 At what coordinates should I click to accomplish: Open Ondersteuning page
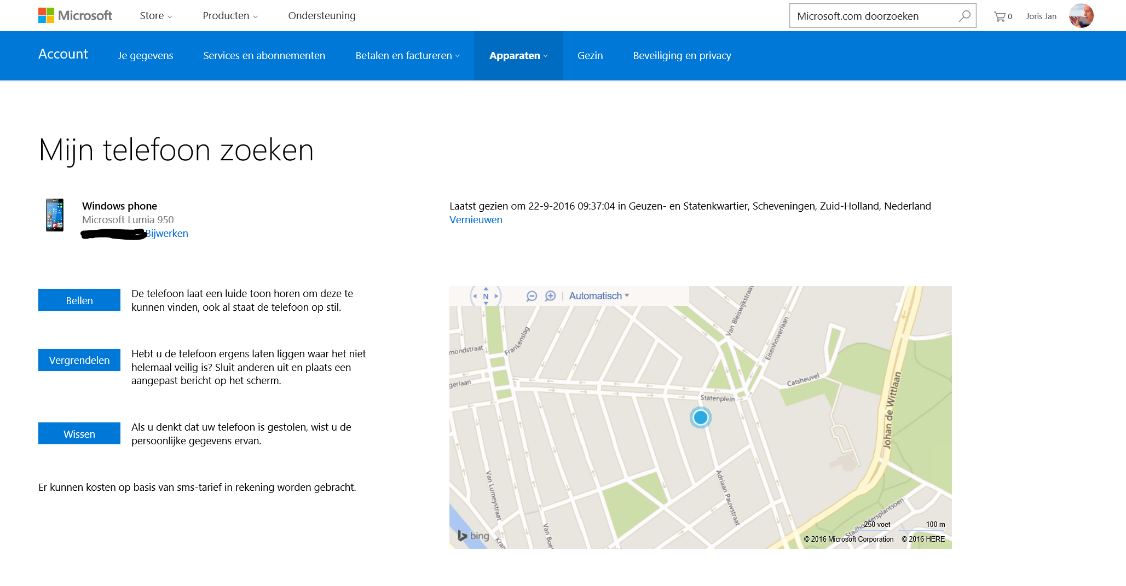pos(322,16)
